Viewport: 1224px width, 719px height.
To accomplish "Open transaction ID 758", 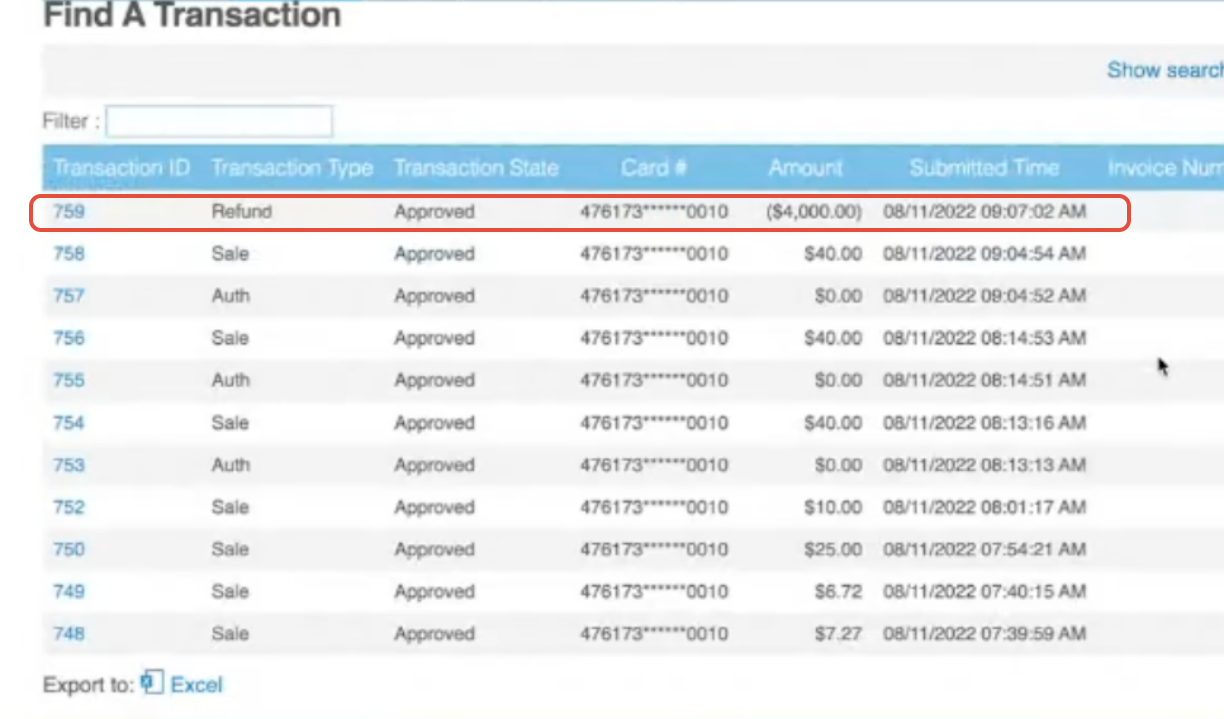I will tap(69, 254).
